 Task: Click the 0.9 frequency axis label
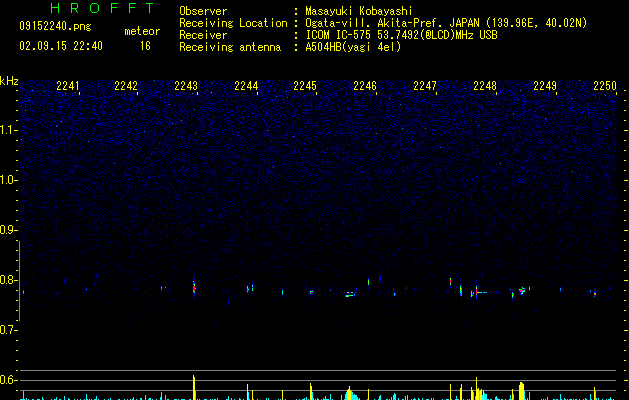8,230
